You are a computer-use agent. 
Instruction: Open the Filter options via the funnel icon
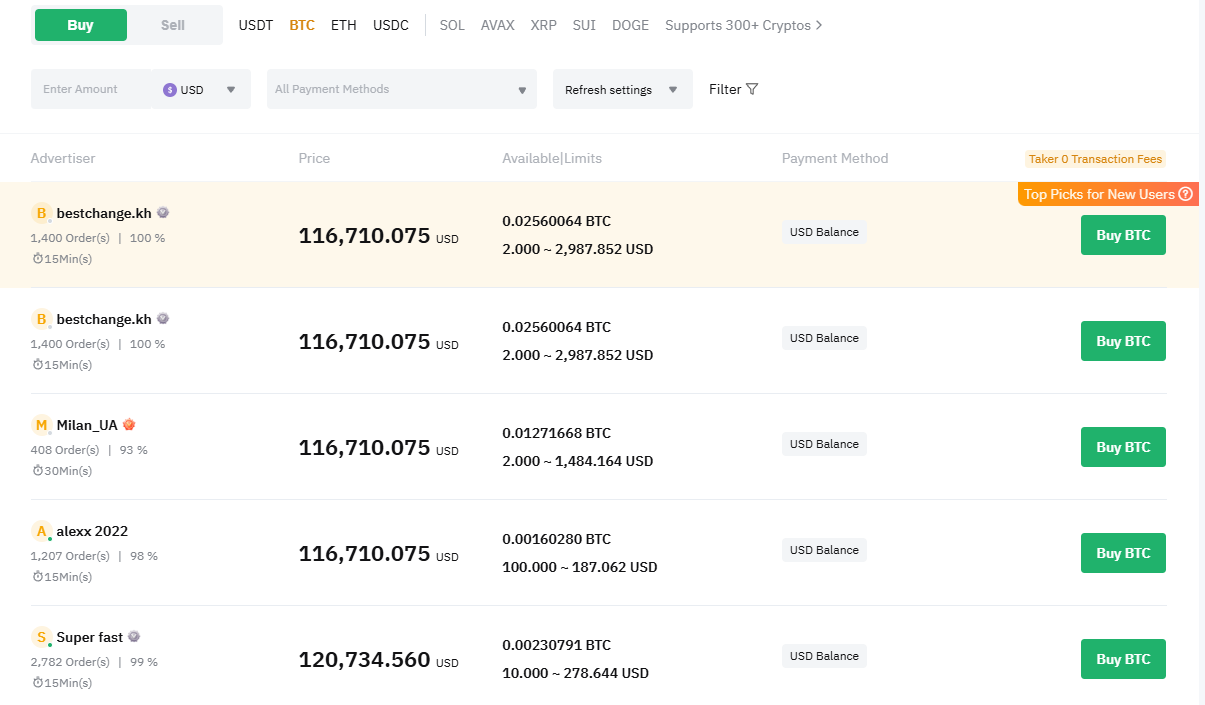[x=751, y=88]
